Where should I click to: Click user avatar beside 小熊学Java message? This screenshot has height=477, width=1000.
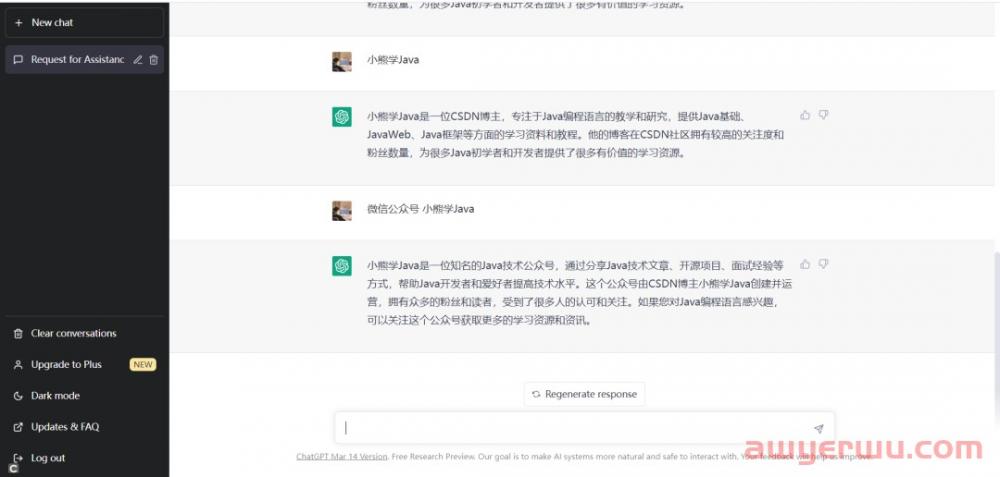[342, 62]
